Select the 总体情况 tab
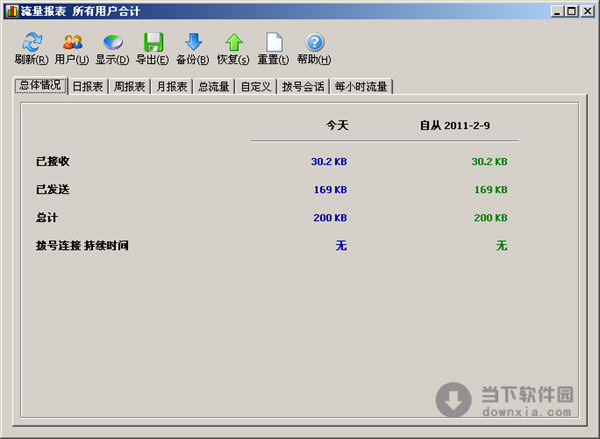This screenshot has height=439, width=600. click(41, 85)
